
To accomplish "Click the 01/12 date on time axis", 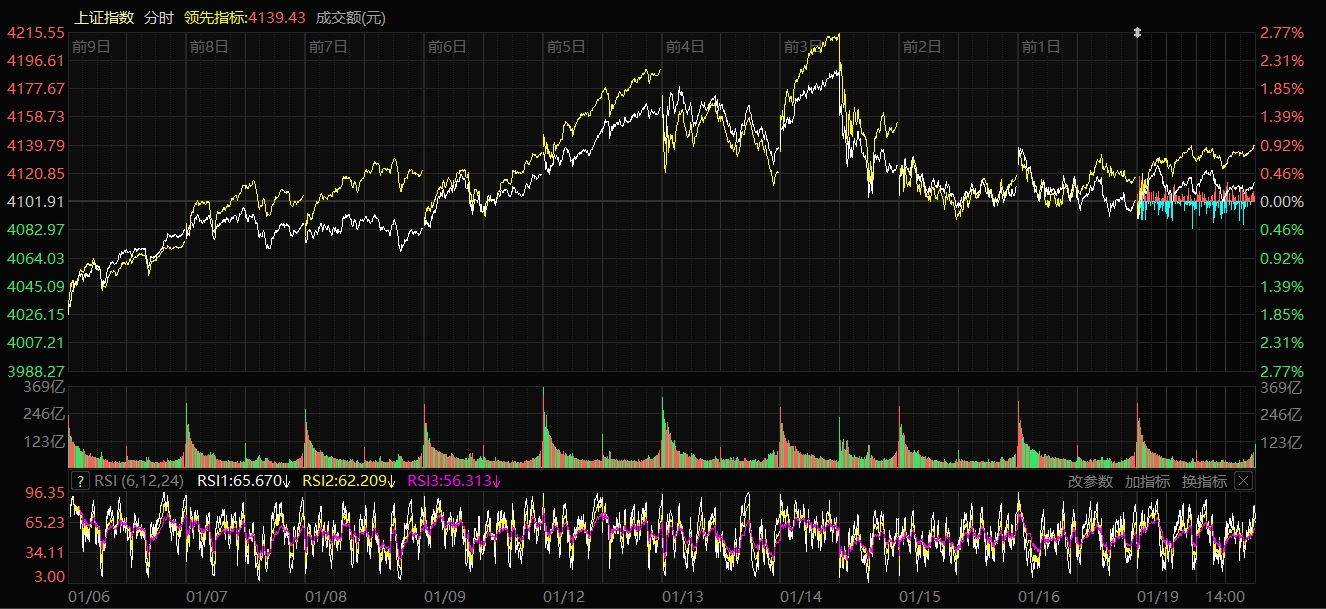I will [x=564, y=596].
